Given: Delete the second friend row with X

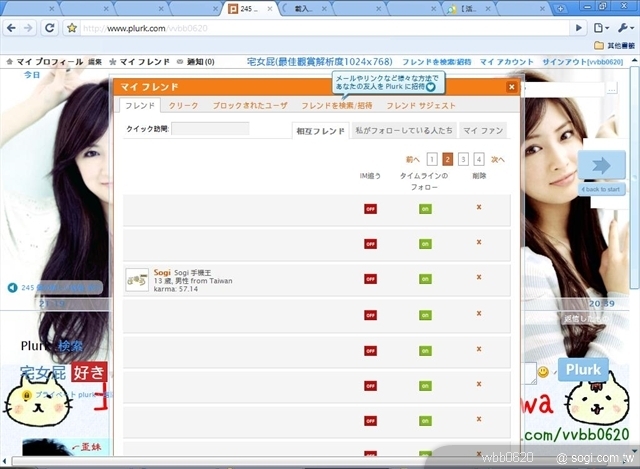Looking at the screenshot, I should pos(479,242).
